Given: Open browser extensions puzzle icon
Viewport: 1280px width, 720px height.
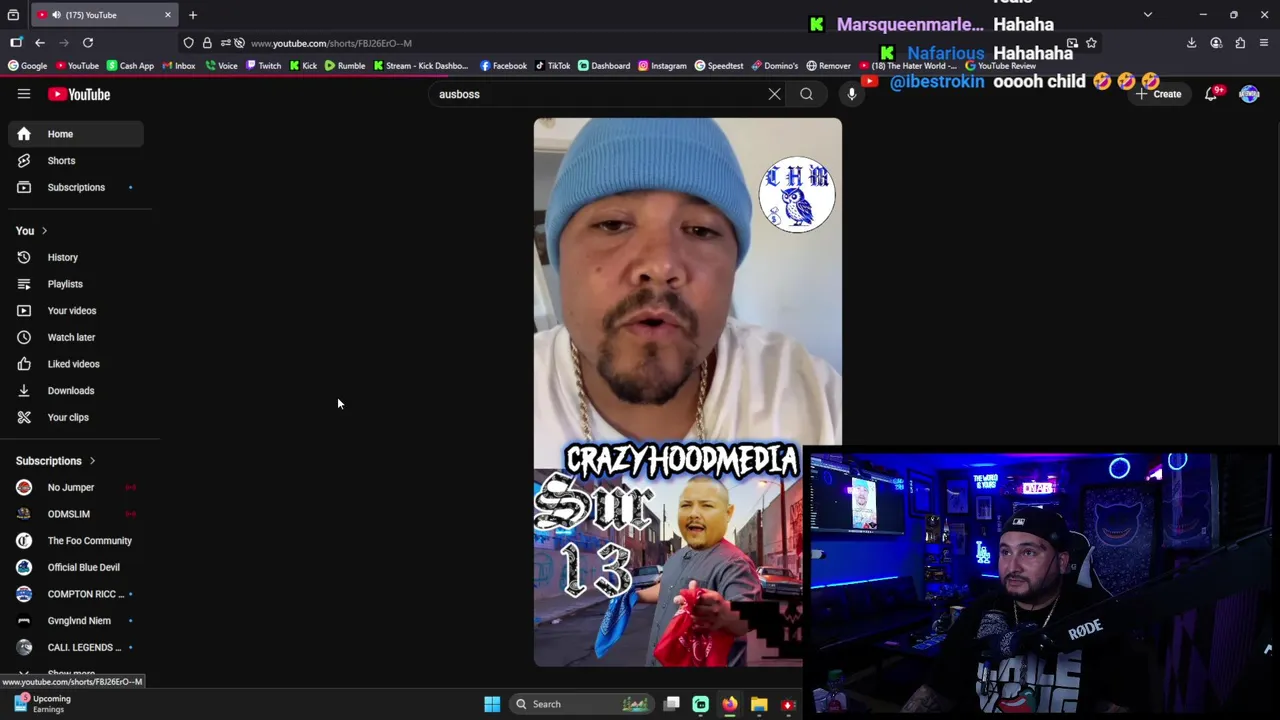Looking at the screenshot, I should (1240, 43).
